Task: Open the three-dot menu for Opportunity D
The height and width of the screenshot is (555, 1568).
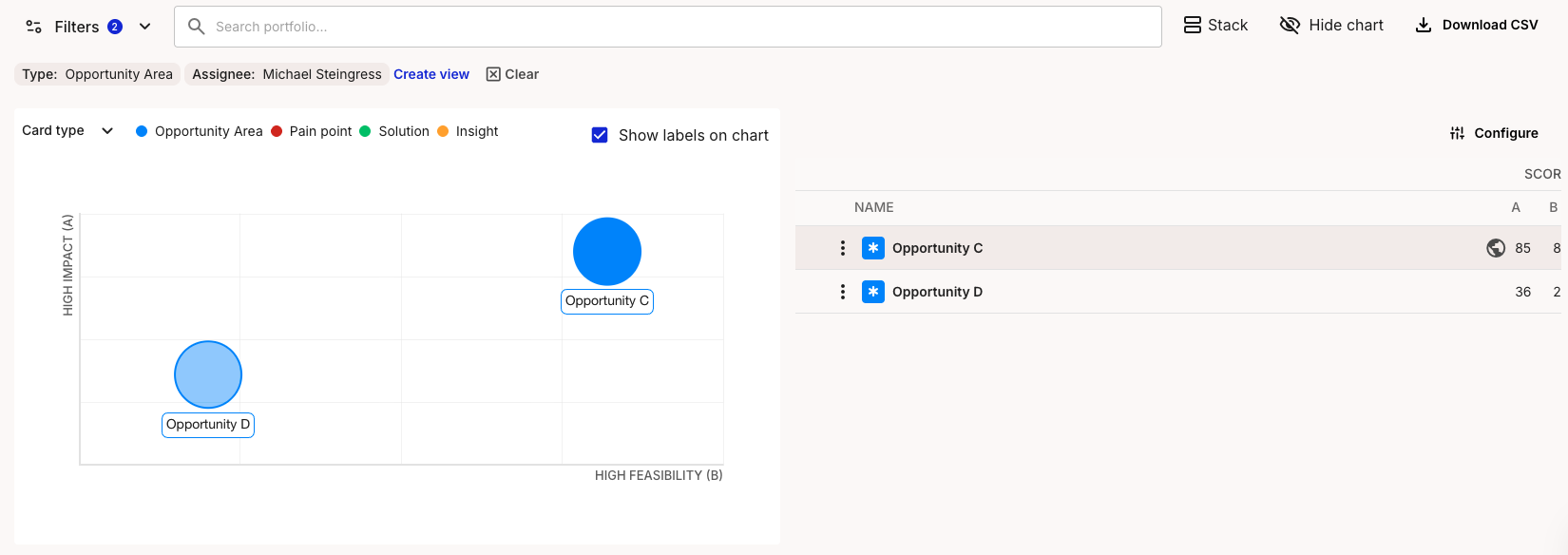Action: click(843, 292)
